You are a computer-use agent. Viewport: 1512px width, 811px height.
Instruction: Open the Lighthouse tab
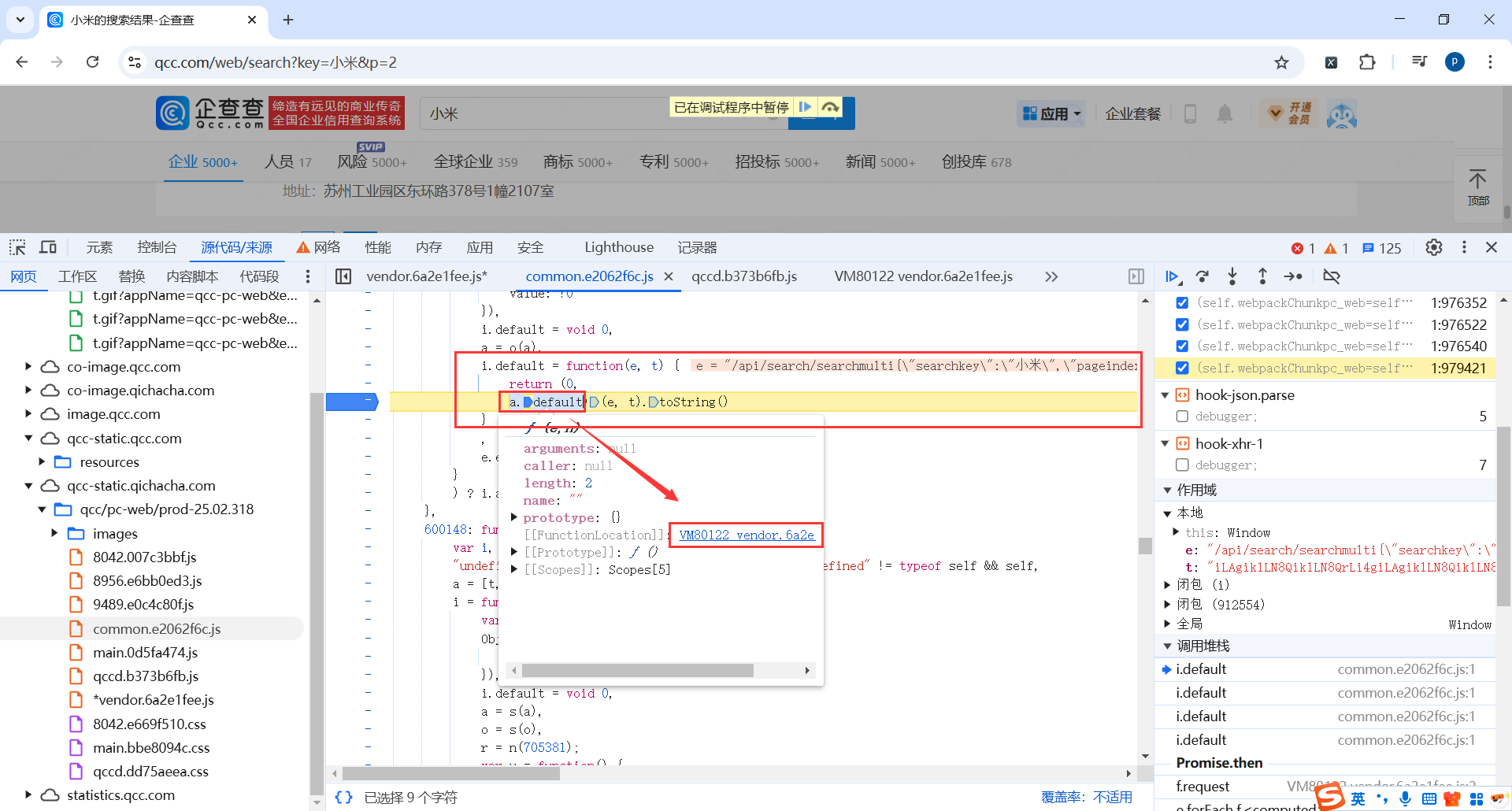(619, 248)
